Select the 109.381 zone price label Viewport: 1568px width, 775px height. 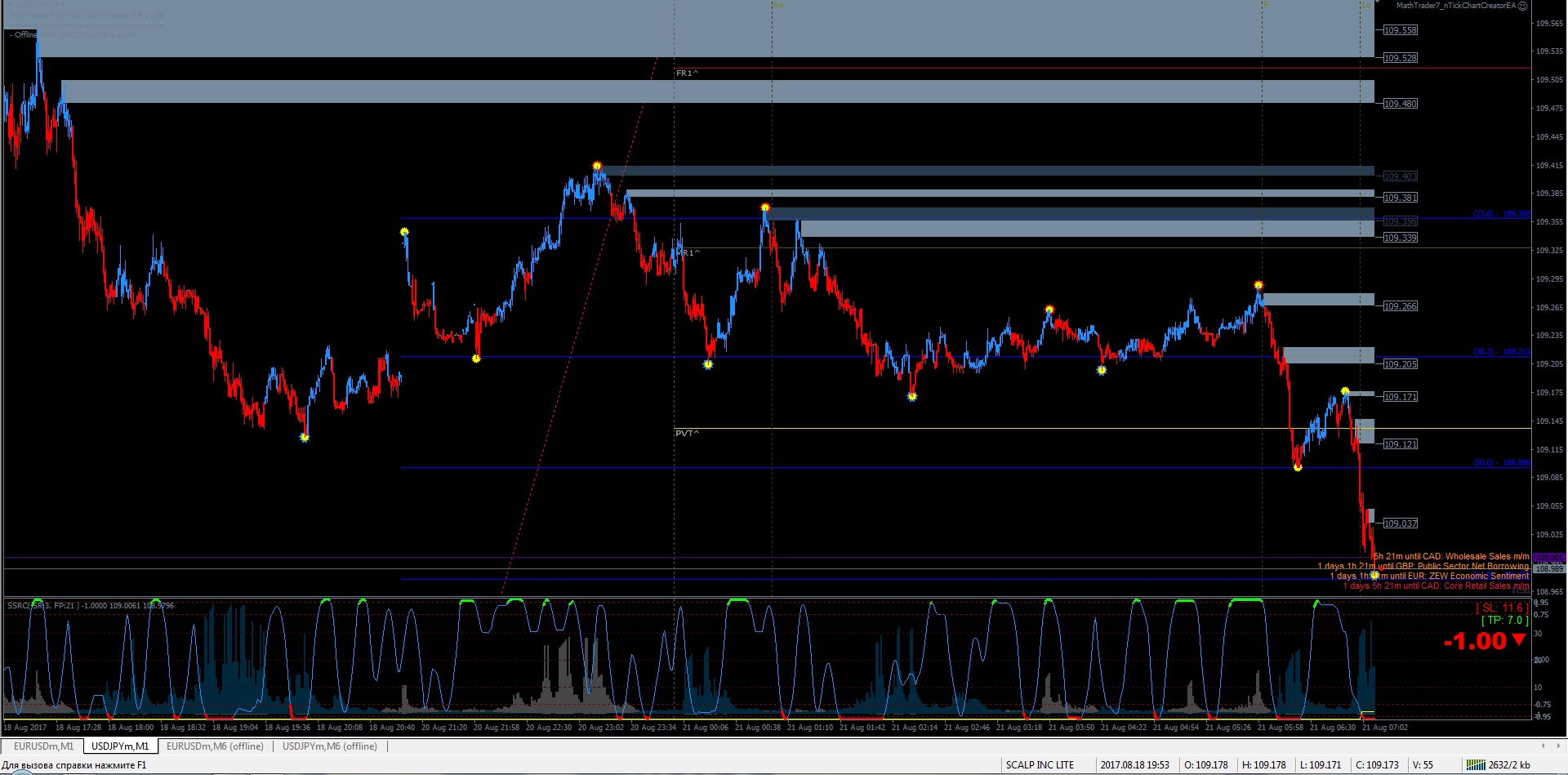1401,198
